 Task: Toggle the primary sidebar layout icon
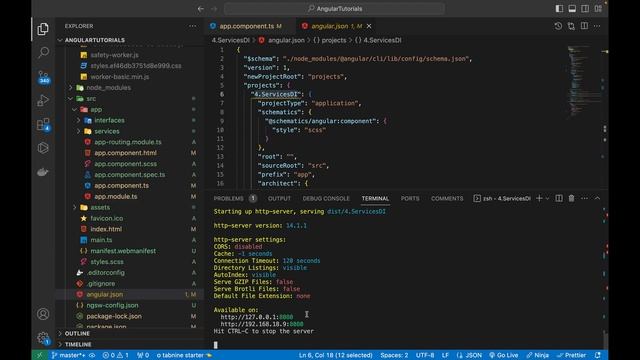559,9
